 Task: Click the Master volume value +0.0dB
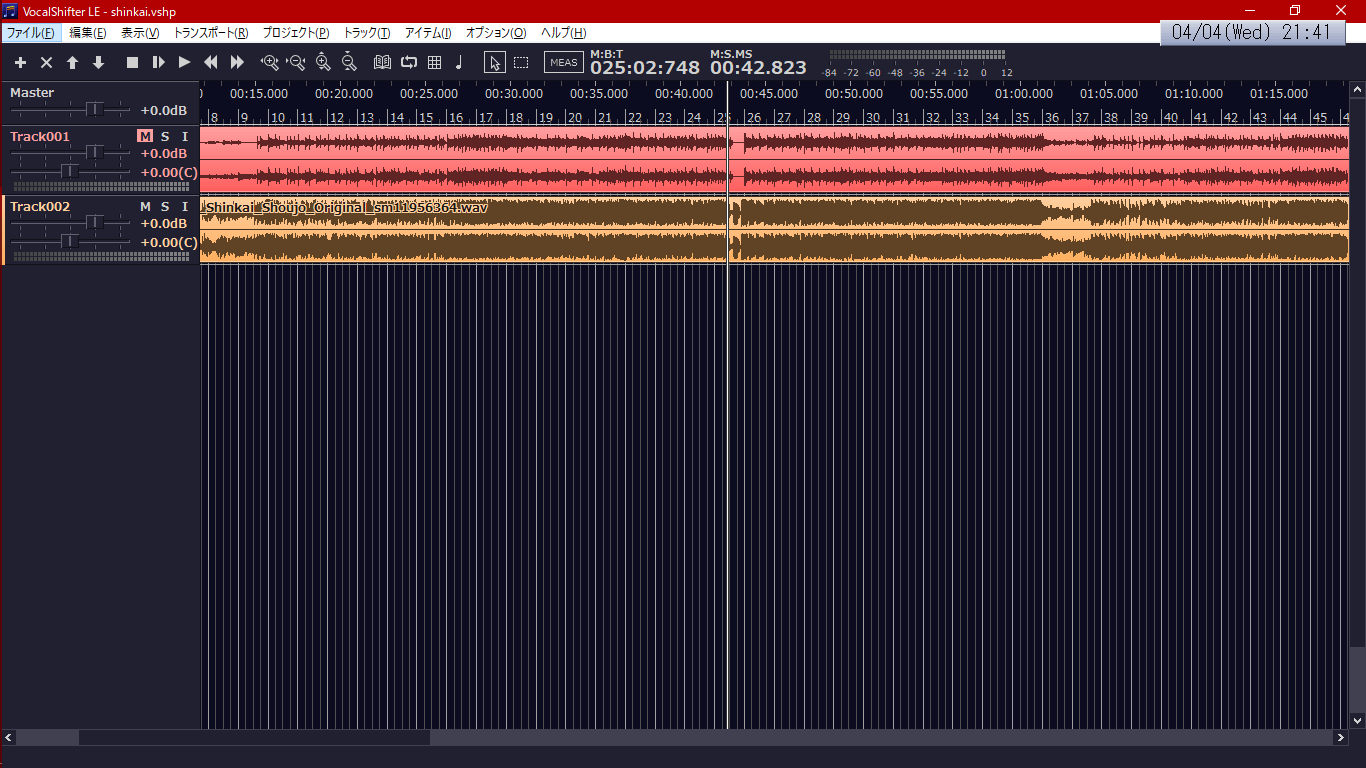click(x=164, y=110)
